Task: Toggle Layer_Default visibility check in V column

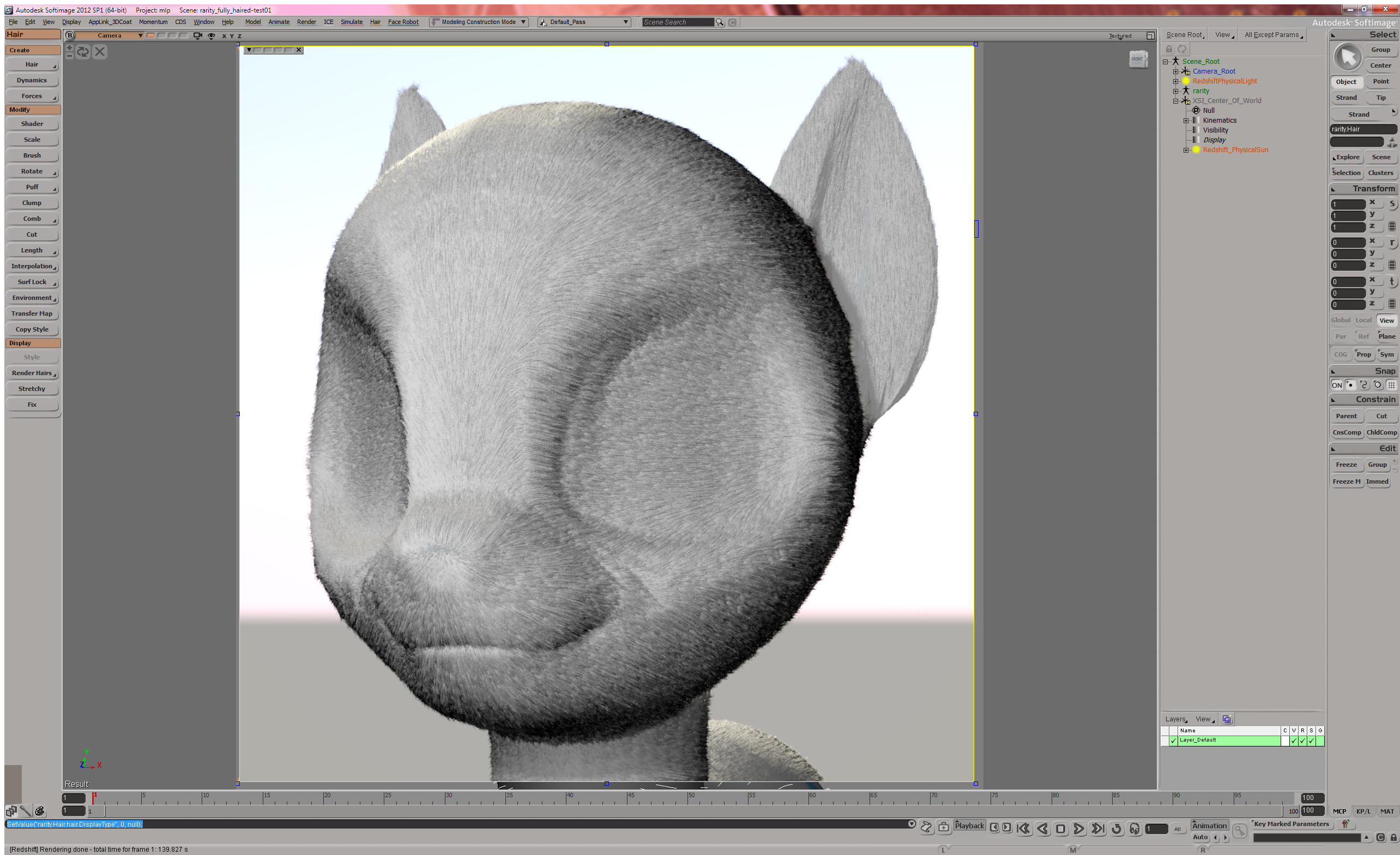Action: pos(1293,740)
